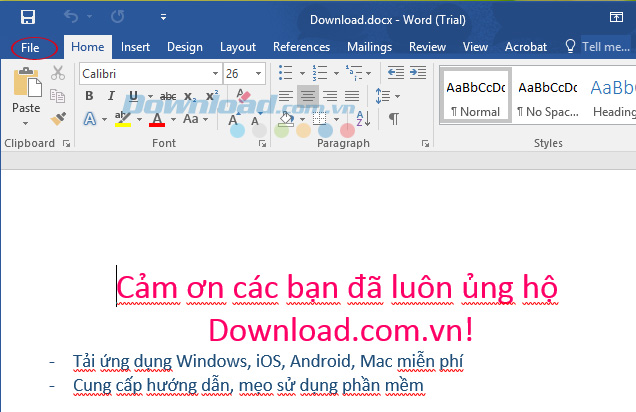
Task: Align the text left
Action: coord(286,96)
